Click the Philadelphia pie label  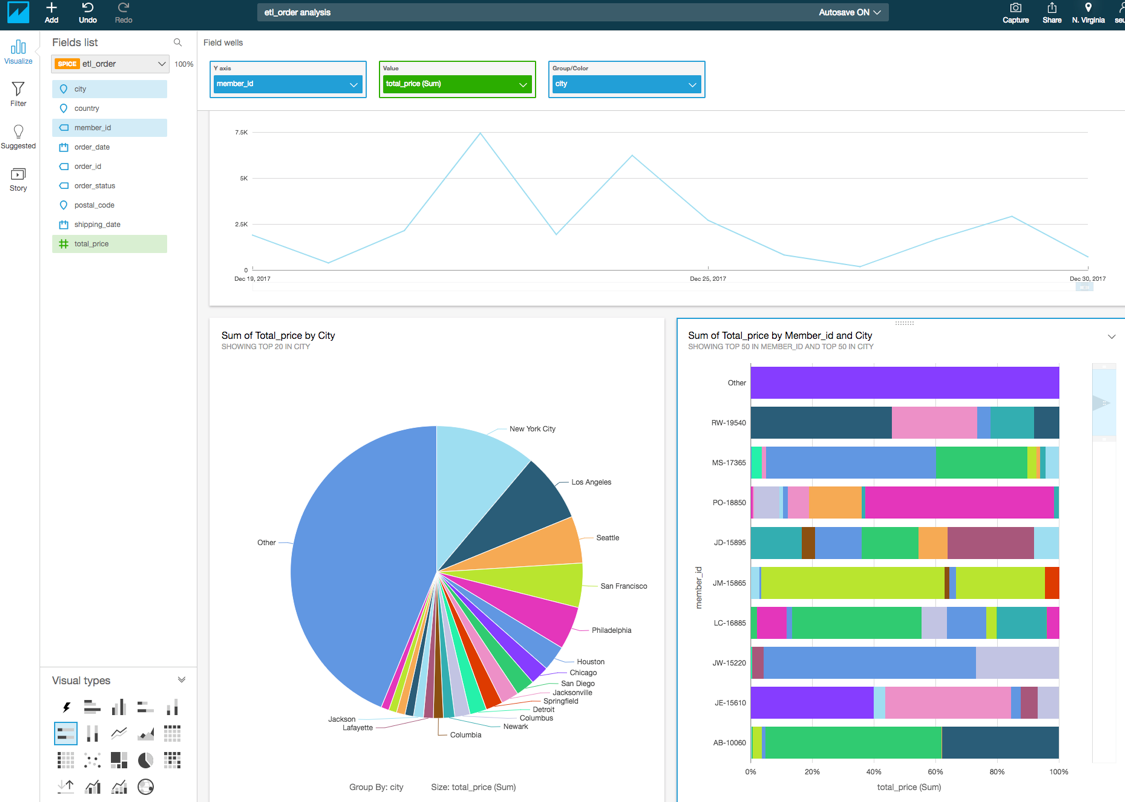pyautogui.click(x=611, y=630)
